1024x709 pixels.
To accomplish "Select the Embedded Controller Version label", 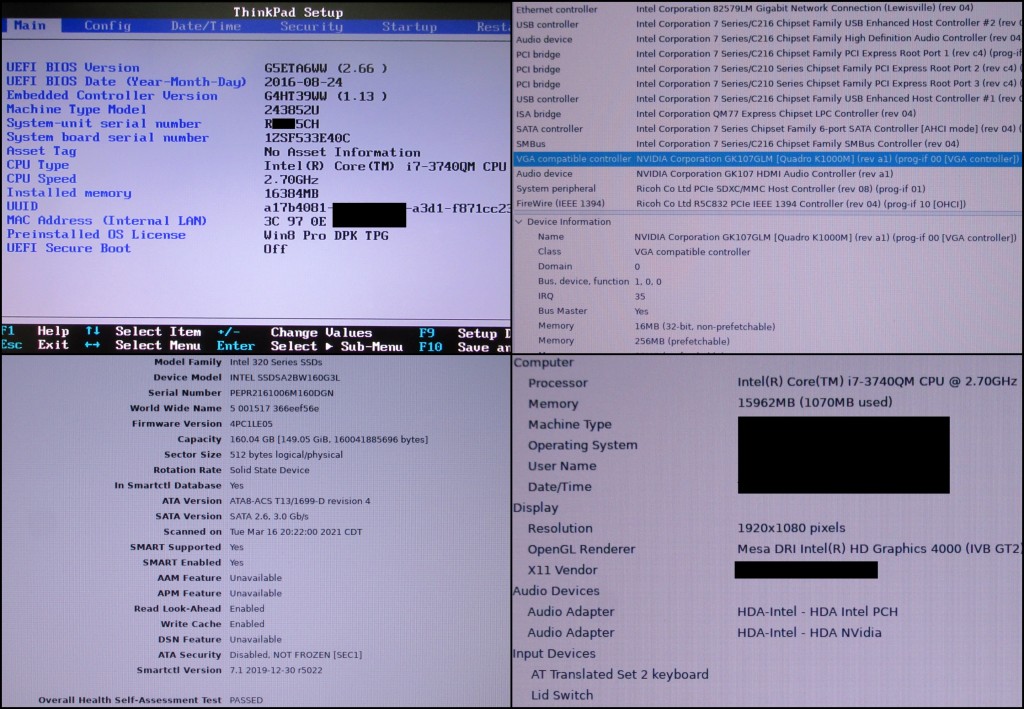I will point(112,95).
